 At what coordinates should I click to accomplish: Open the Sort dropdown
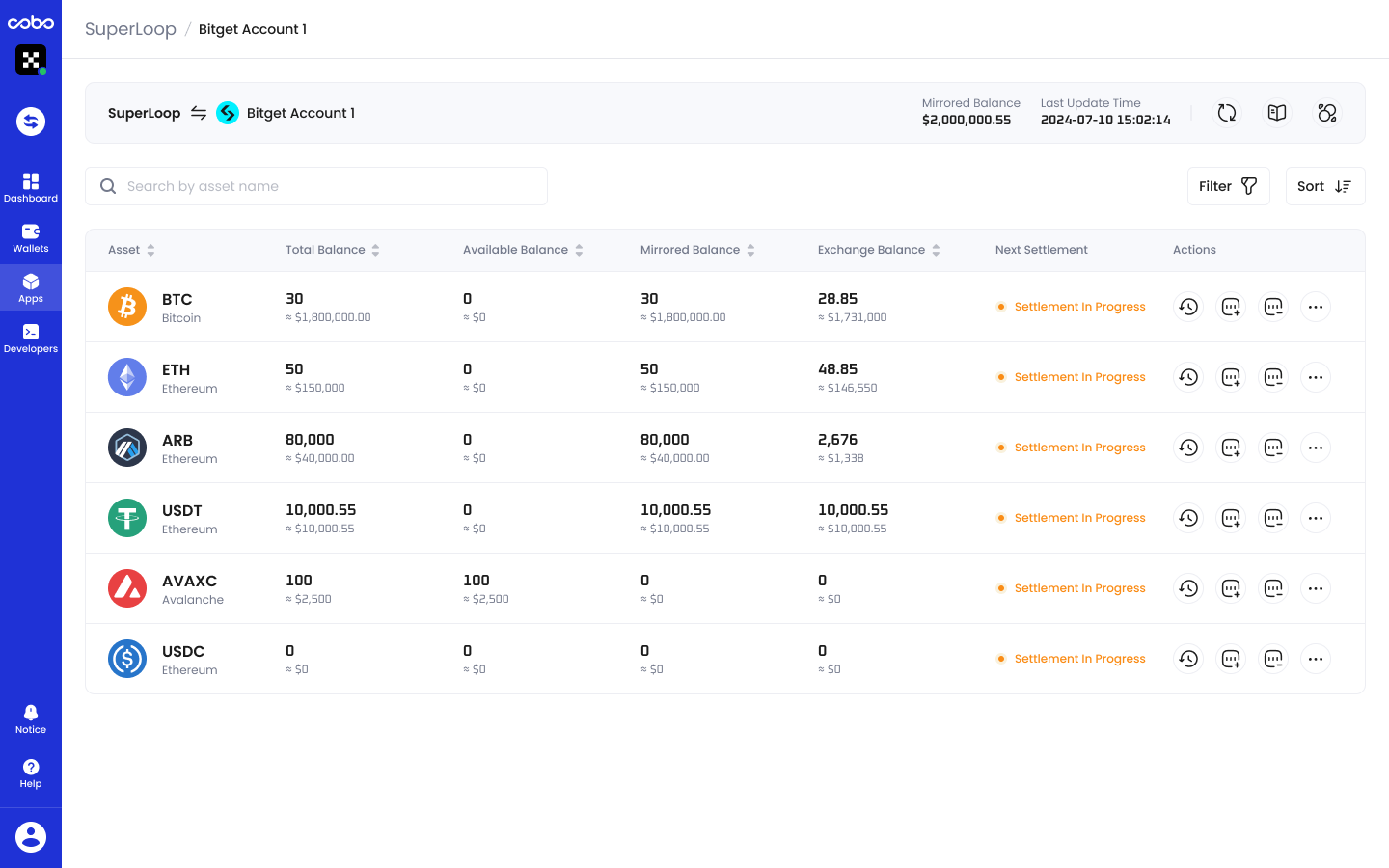tap(1324, 186)
